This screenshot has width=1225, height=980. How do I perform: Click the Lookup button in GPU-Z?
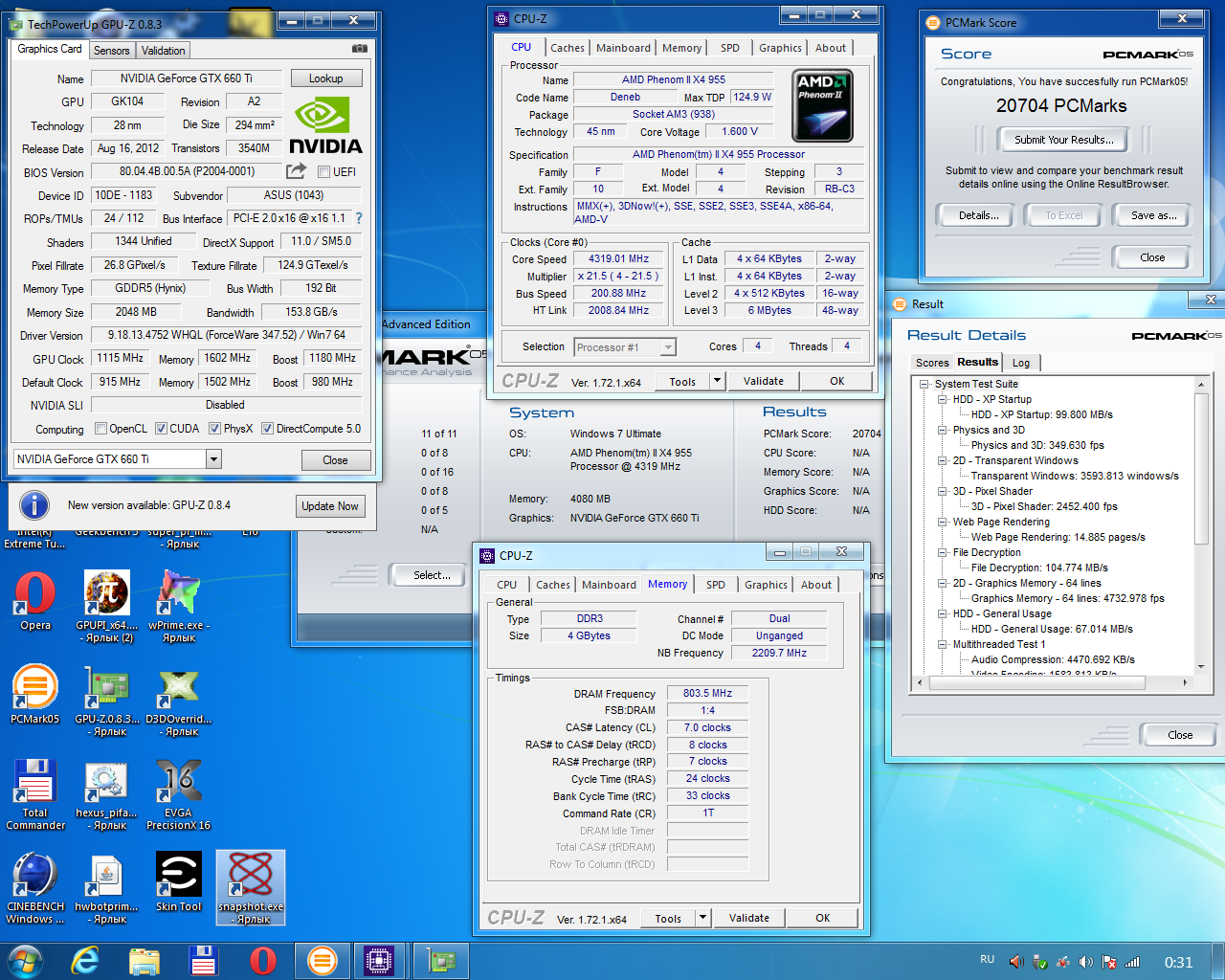[x=325, y=78]
